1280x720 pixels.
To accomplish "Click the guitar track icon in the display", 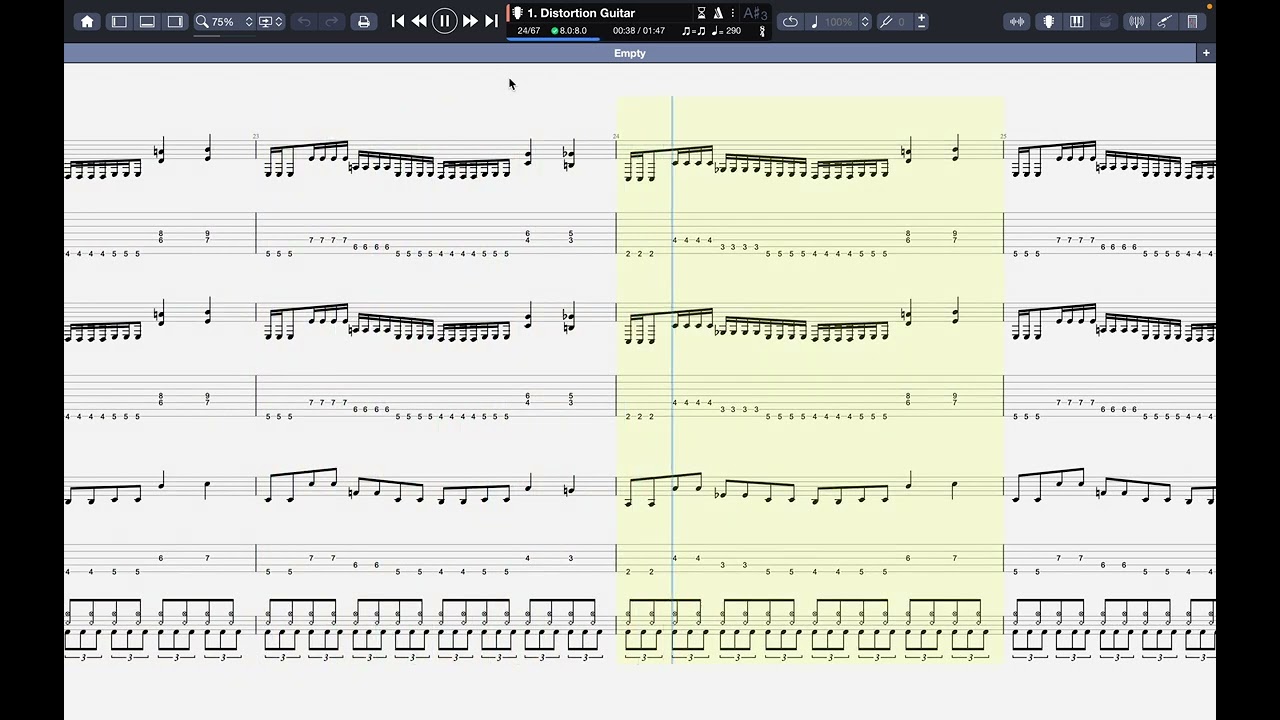I will (x=517, y=13).
